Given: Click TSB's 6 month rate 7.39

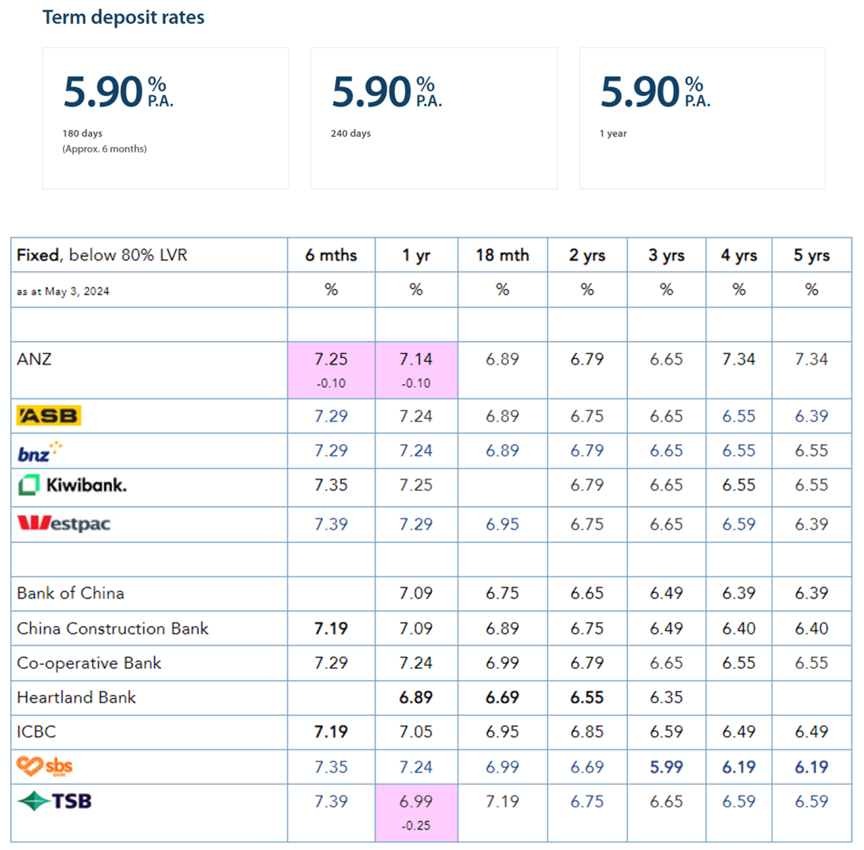Looking at the screenshot, I should [331, 802].
